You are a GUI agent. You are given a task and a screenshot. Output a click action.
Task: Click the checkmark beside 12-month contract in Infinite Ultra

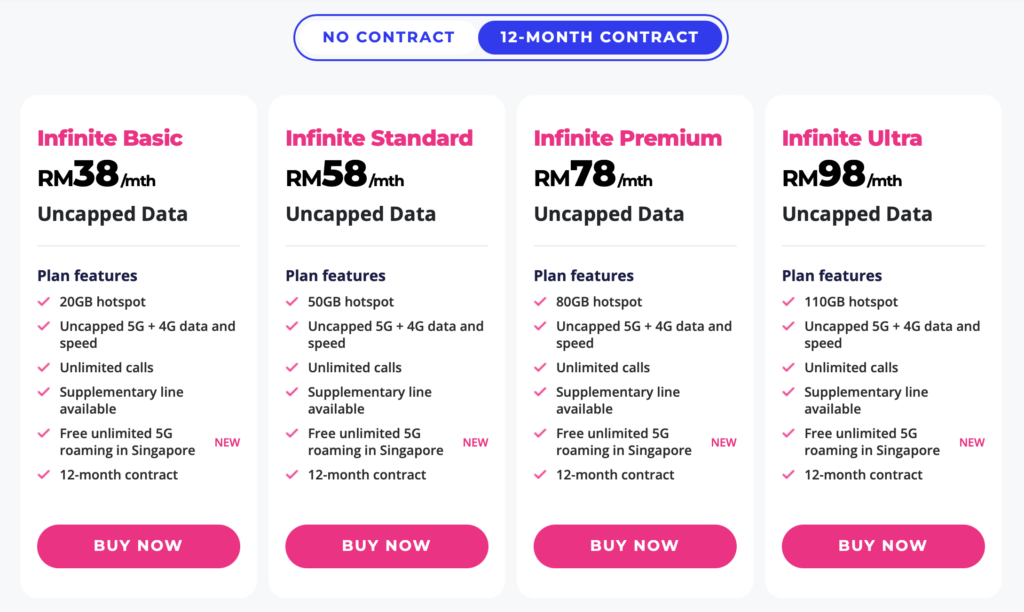coord(787,475)
